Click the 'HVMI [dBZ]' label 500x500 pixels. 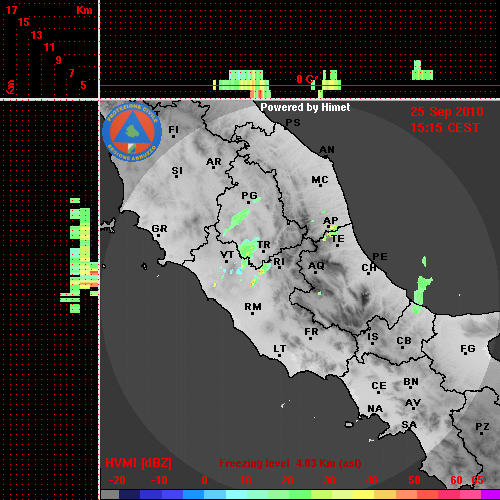138,463
